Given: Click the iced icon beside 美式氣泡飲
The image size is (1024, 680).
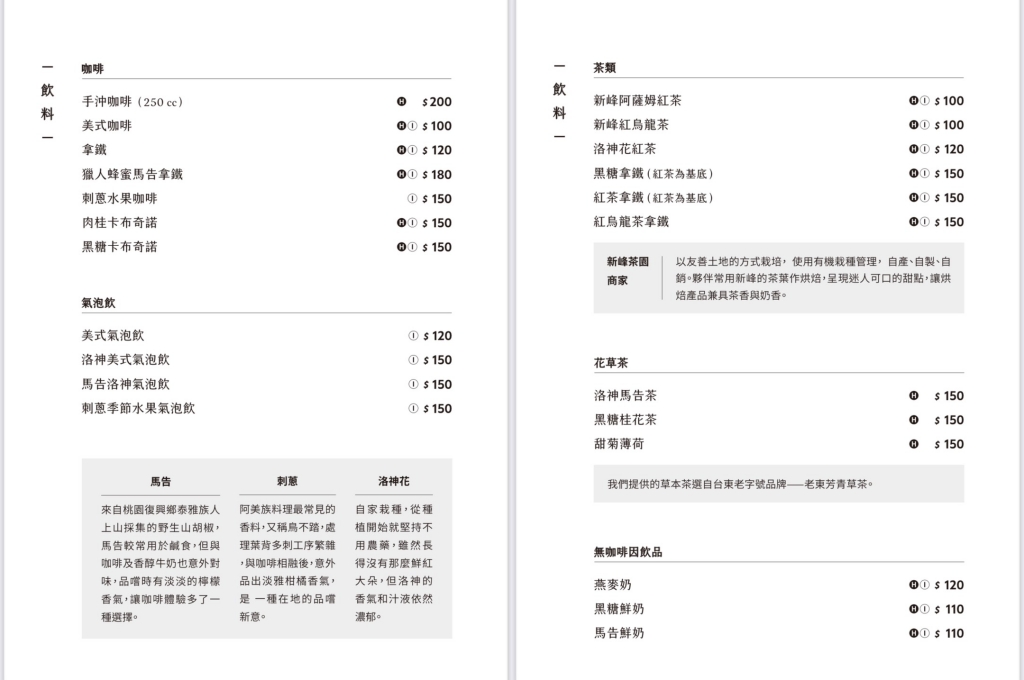Looking at the screenshot, I should [x=413, y=336].
